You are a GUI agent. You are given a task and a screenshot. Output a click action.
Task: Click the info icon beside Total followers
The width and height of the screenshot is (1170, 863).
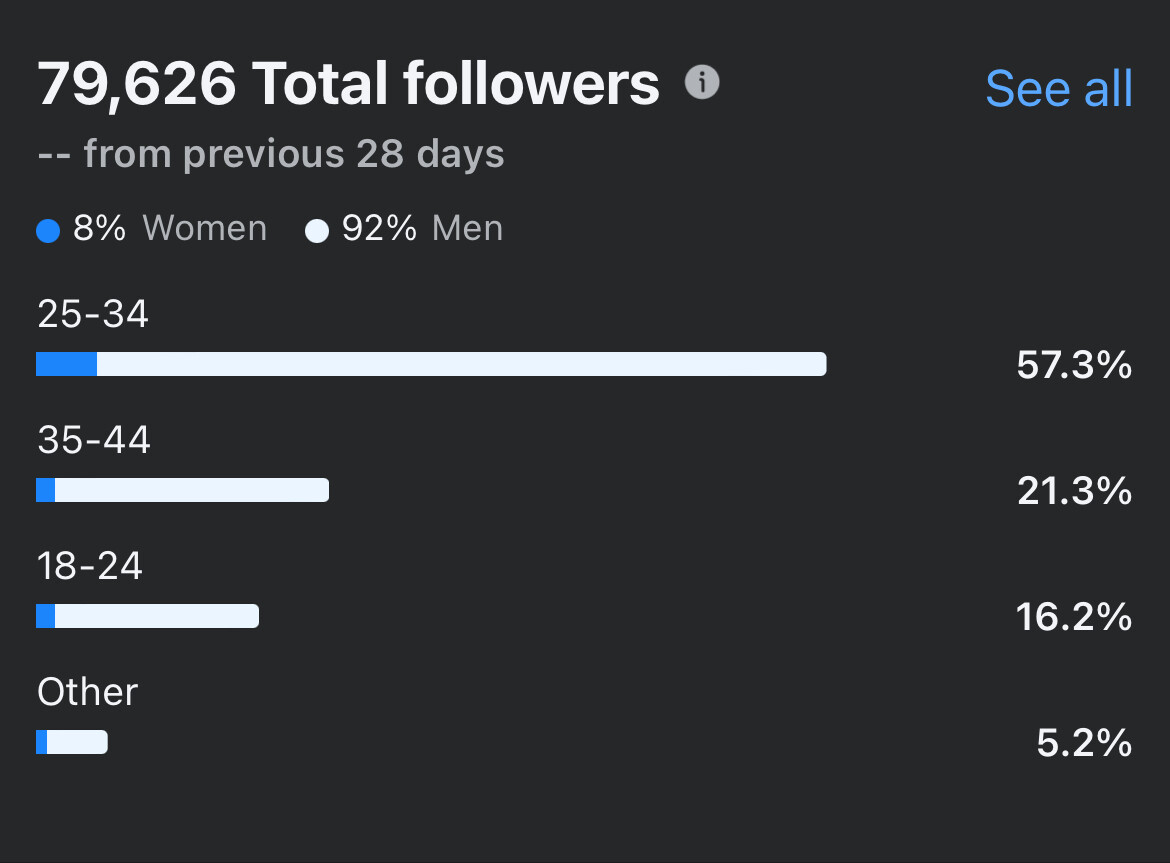[702, 83]
